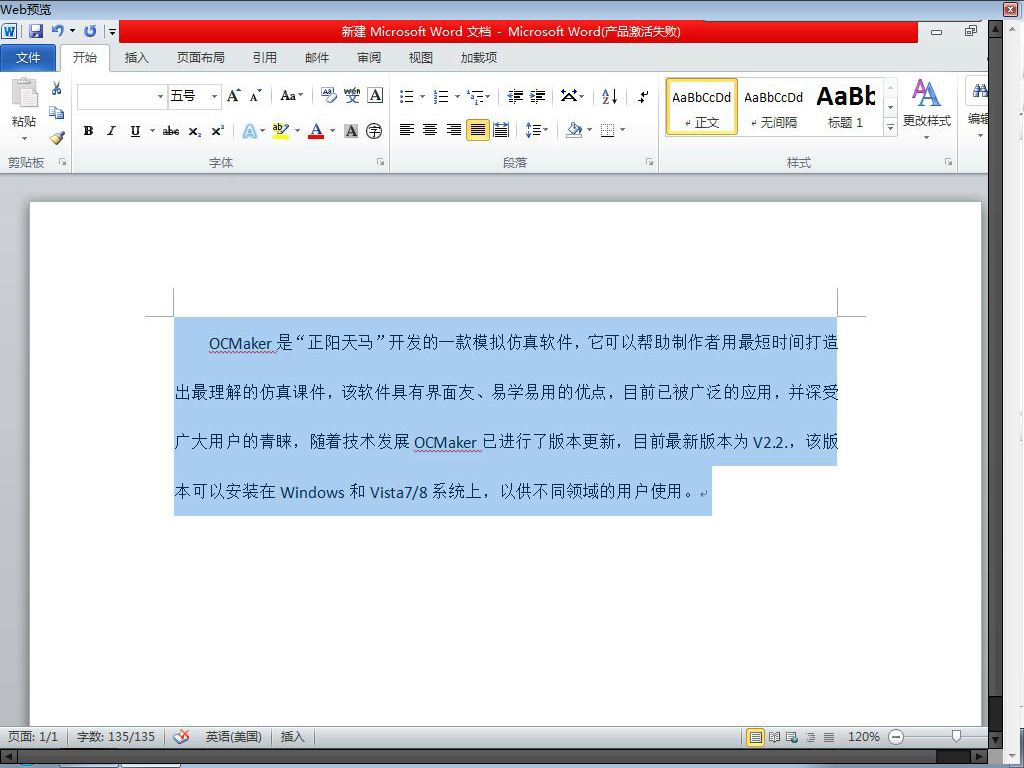Click the zoom slider handle
Viewport: 1024px width, 768px height.
click(x=956, y=737)
